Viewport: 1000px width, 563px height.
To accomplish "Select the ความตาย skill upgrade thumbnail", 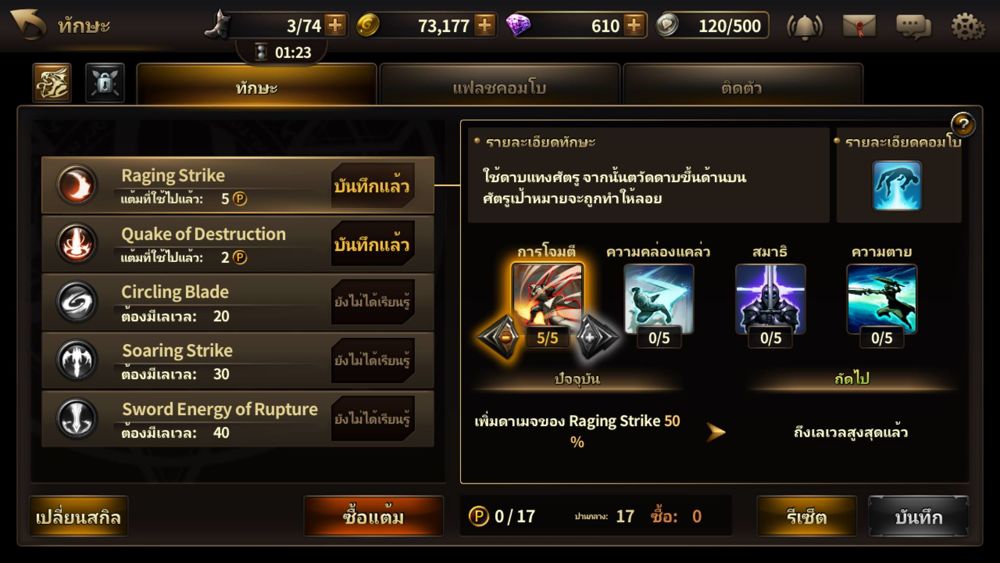I will point(881,300).
